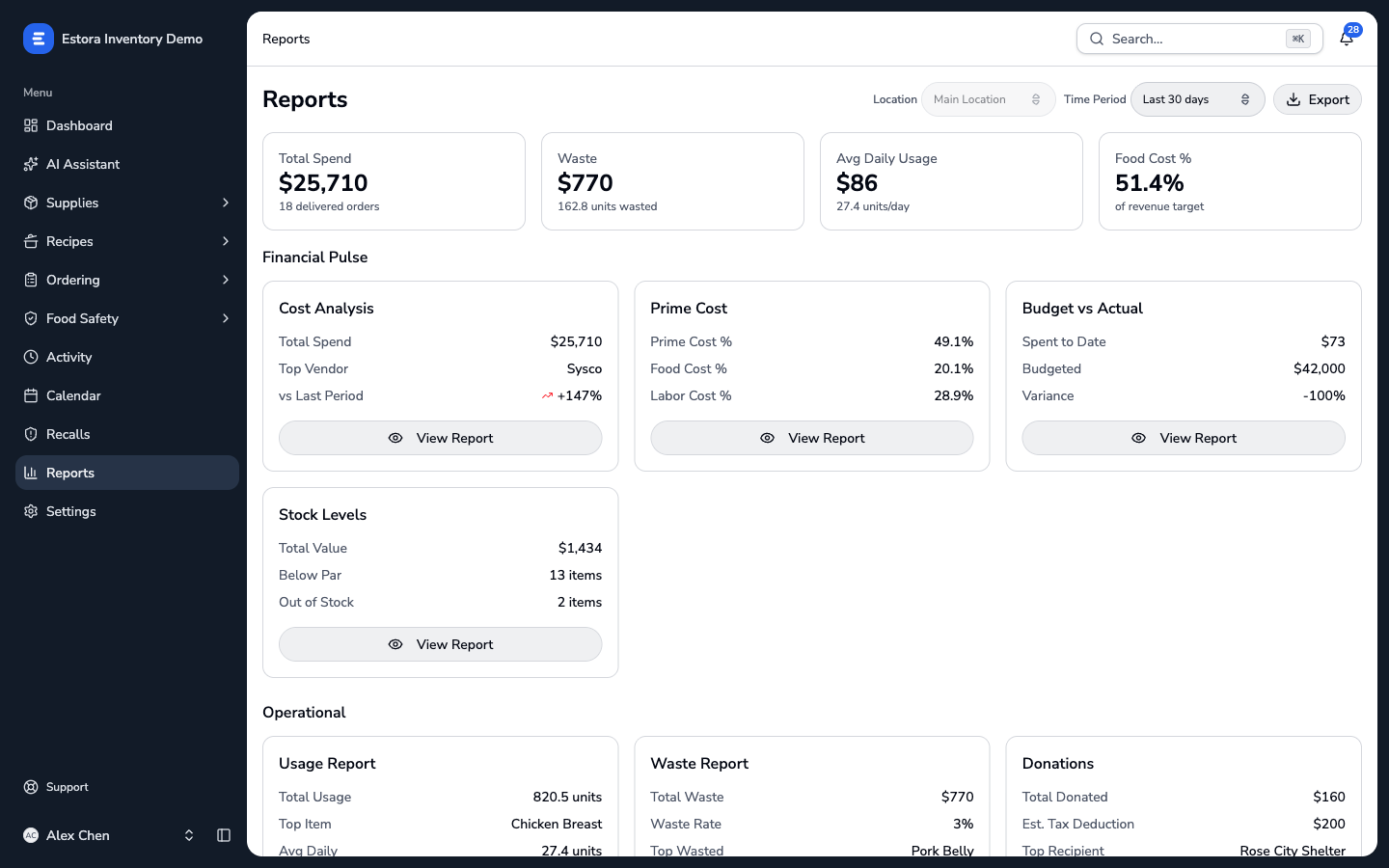Click the AI Assistant sparkle icon
The image size is (1389, 868).
pyautogui.click(x=31, y=164)
